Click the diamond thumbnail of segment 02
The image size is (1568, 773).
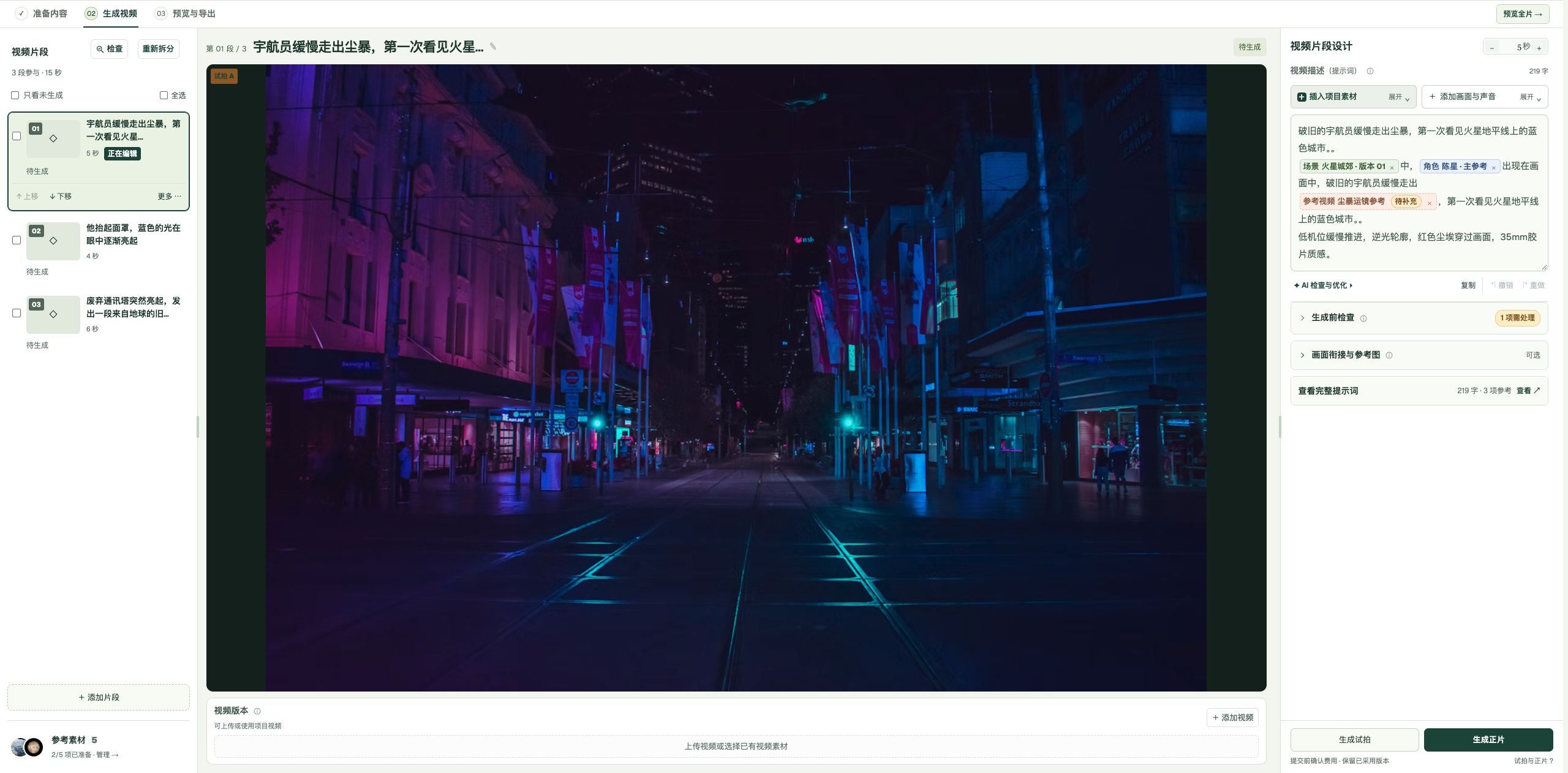tap(53, 241)
